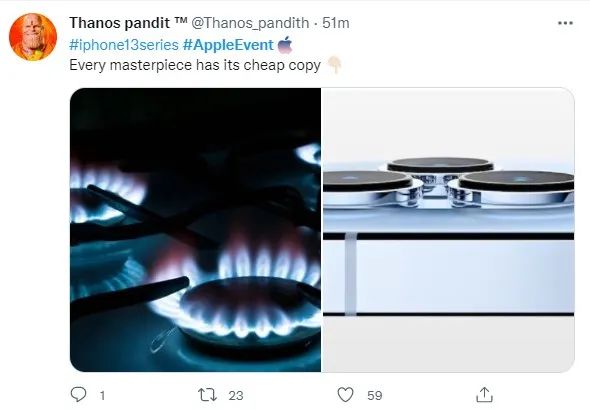Click the reply speech bubble icon
Screen dimensions: 590x410
point(79,395)
